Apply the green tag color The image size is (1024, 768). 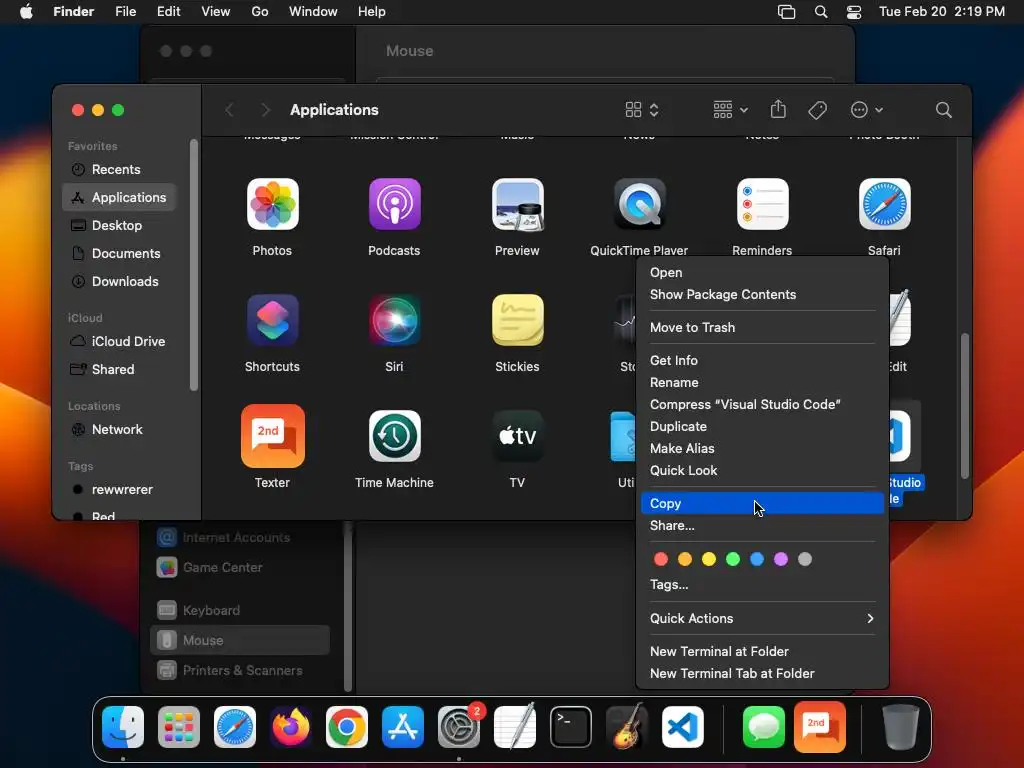(733, 559)
